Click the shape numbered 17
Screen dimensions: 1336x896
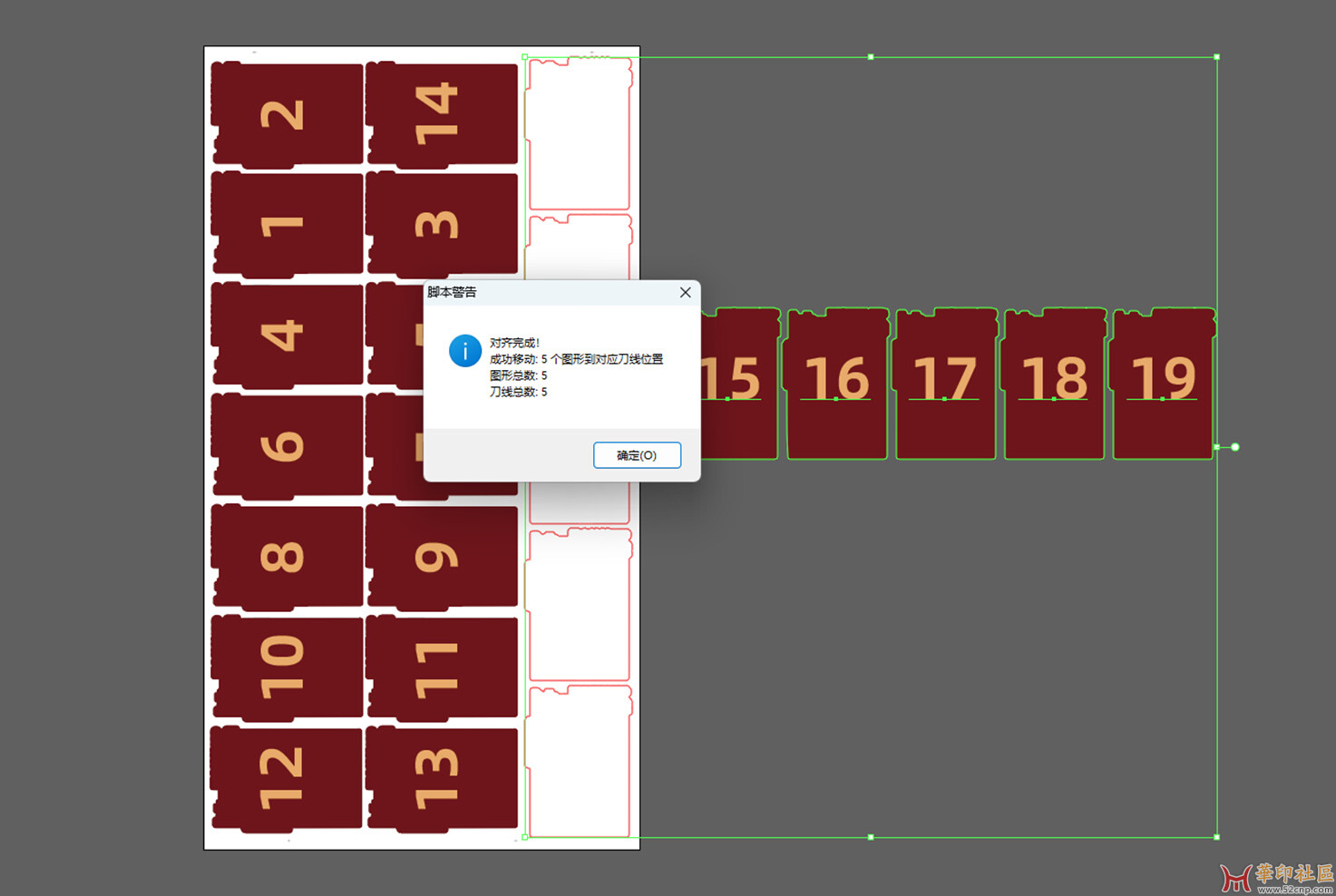(x=946, y=384)
